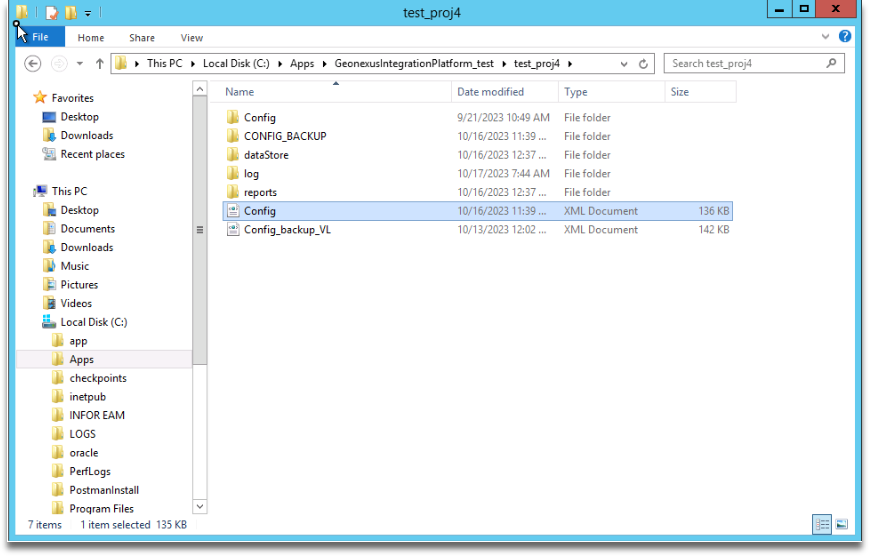Click This PC in the address path
The width and height of the screenshot is (869, 556).
[x=165, y=63]
